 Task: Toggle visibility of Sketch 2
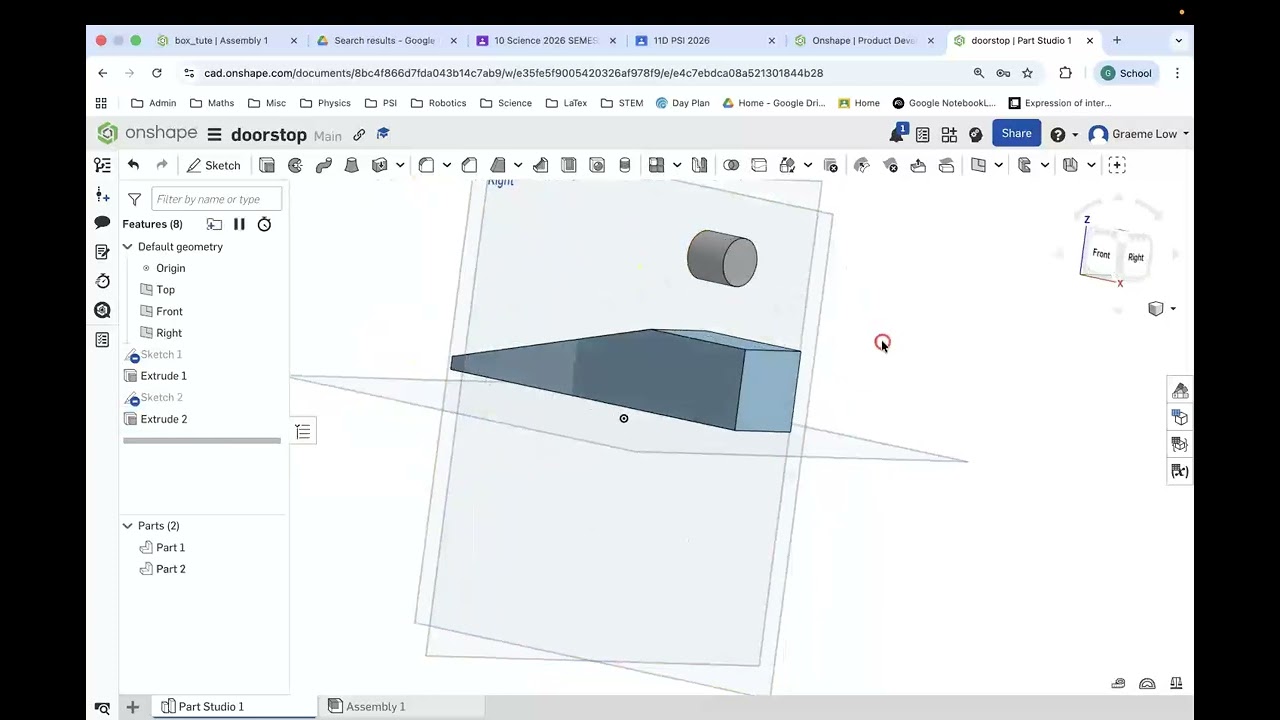pyautogui.click(x=133, y=399)
